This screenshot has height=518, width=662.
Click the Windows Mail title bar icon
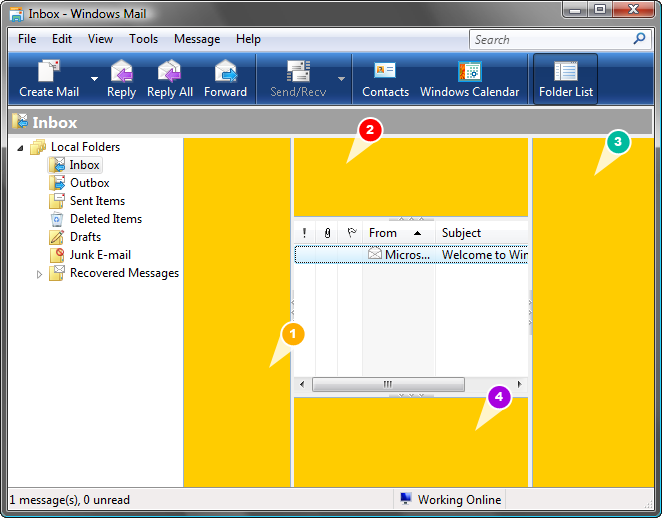click(x=17, y=14)
